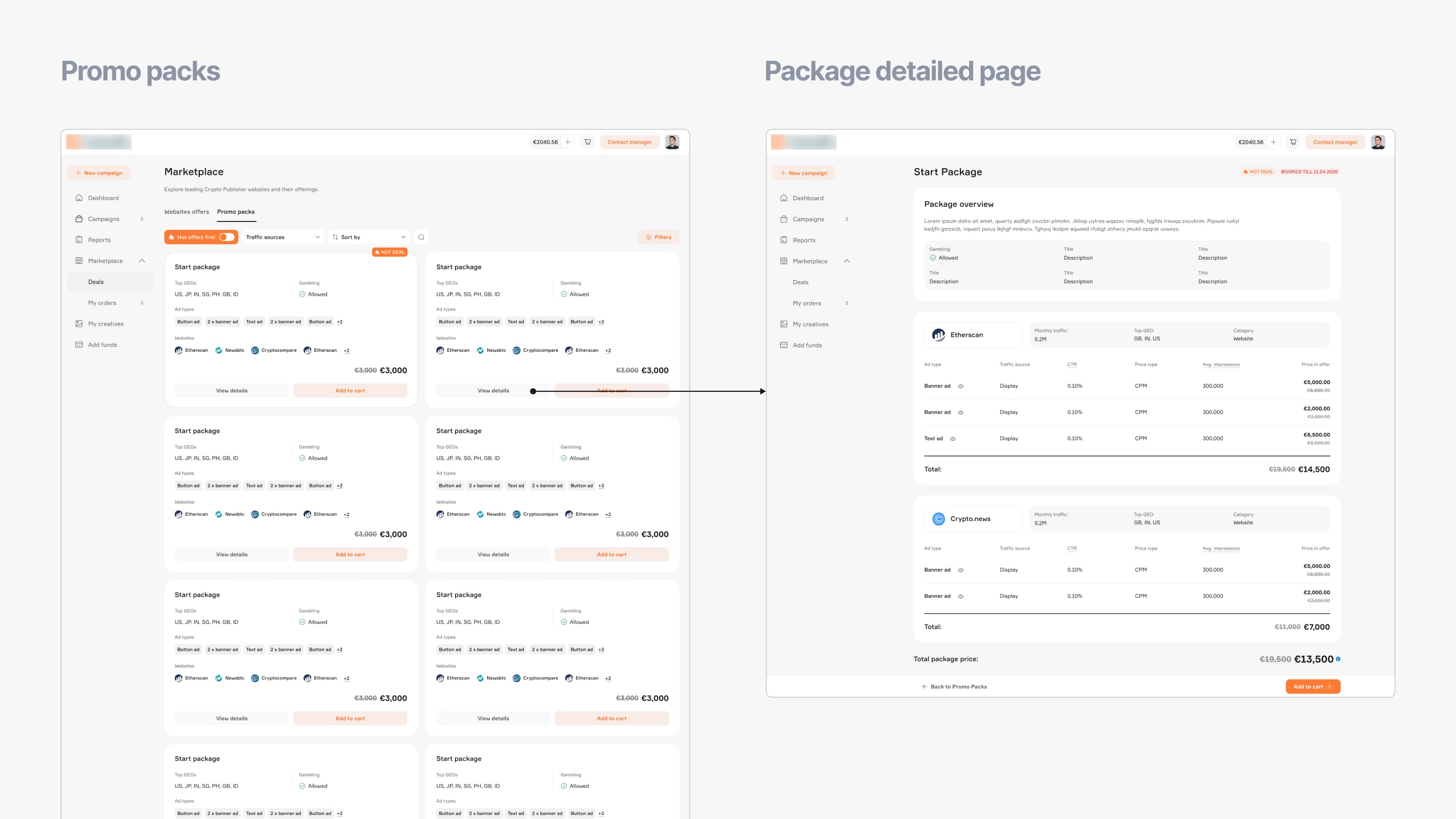Open the Sort by dropdown
Image resolution: width=1456 pixels, height=819 pixels.
(x=369, y=238)
